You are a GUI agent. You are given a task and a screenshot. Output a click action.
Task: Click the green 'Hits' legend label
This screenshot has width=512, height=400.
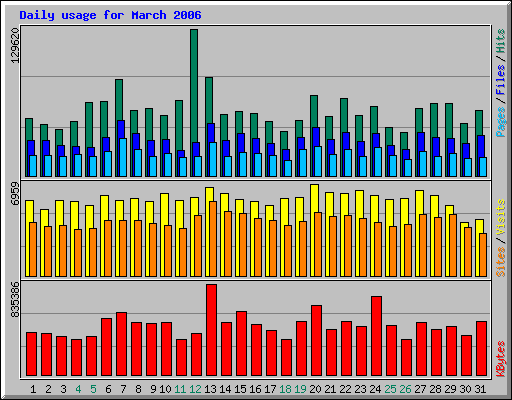pyautogui.click(x=501, y=41)
